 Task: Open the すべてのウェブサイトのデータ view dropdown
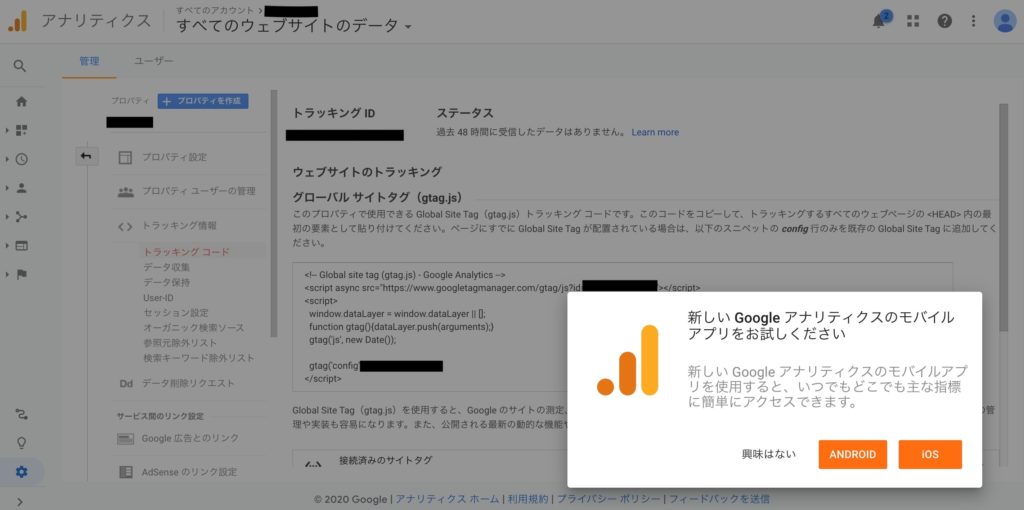click(x=294, y=26)
